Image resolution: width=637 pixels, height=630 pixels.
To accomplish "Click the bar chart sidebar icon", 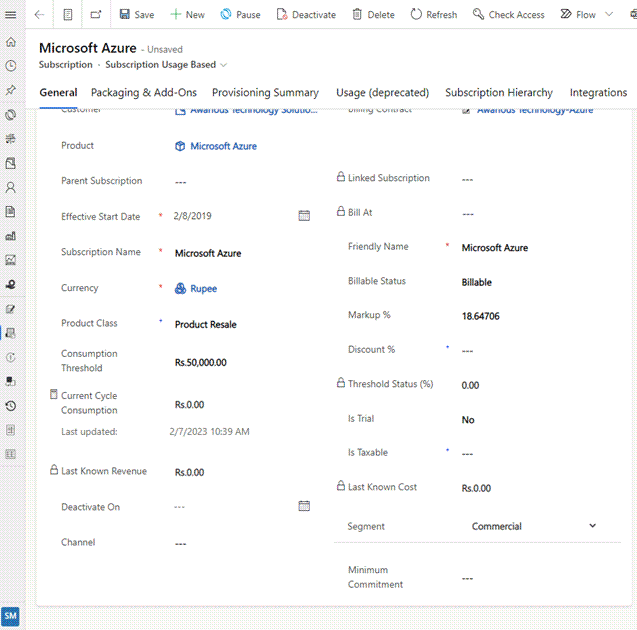I will (x=11, y=236).
